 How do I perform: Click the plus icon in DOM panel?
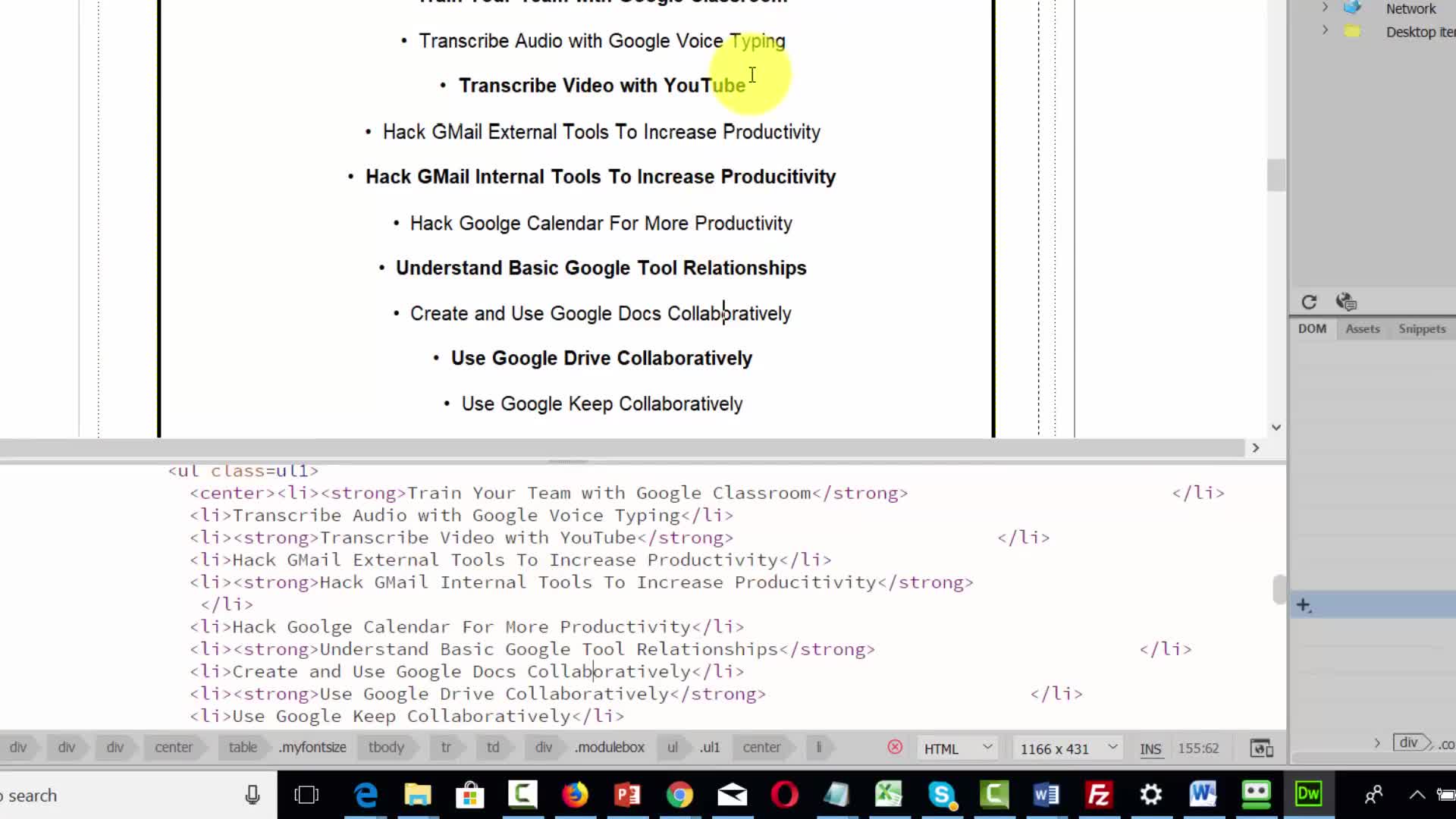tap(1304, 605)
